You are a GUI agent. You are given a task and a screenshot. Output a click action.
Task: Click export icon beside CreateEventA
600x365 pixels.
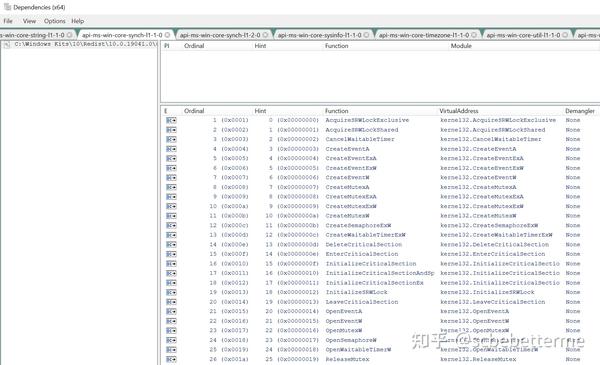pyautogui.click(x=171, y=149)
